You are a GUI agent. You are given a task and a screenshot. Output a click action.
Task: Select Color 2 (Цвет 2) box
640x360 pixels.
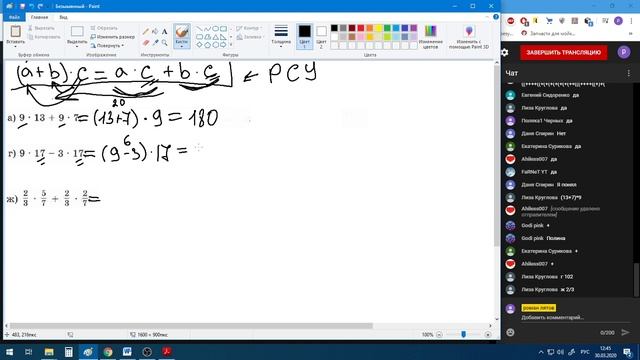321,36
